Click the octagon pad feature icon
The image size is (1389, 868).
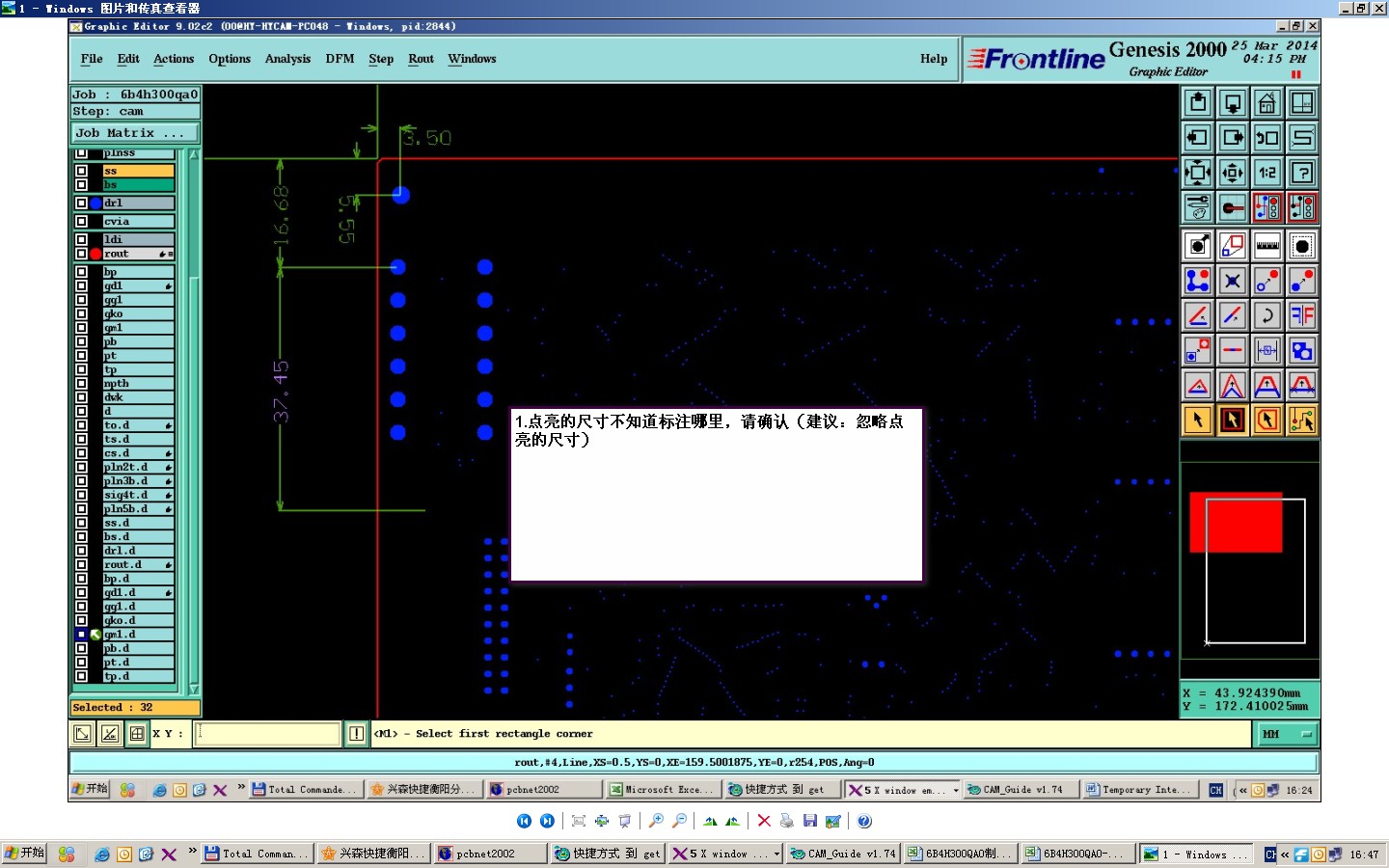pos(1302,245)
